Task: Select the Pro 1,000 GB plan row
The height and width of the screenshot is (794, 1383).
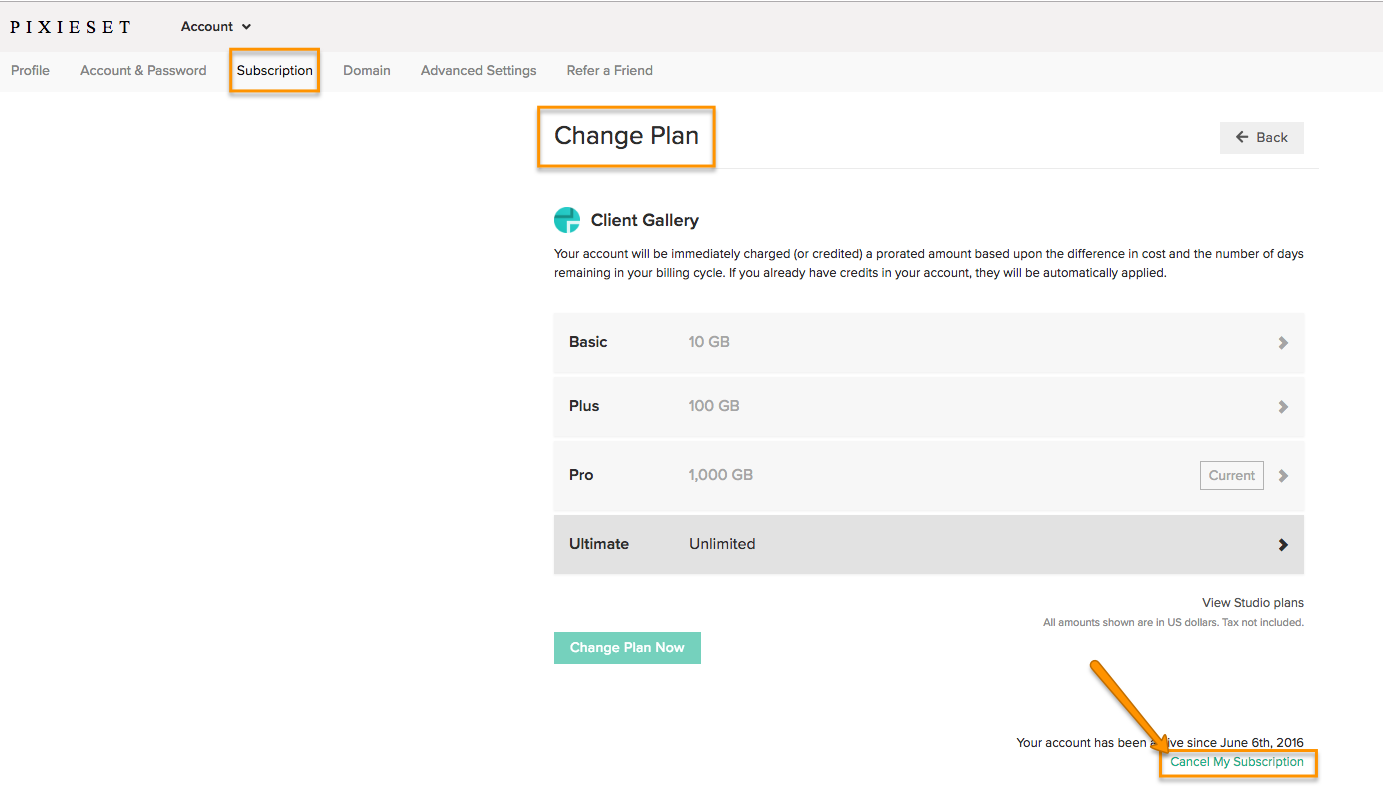Action: 929,475
